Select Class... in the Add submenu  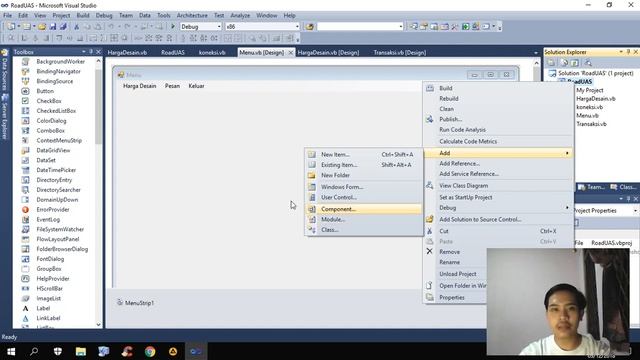[364, 230]
